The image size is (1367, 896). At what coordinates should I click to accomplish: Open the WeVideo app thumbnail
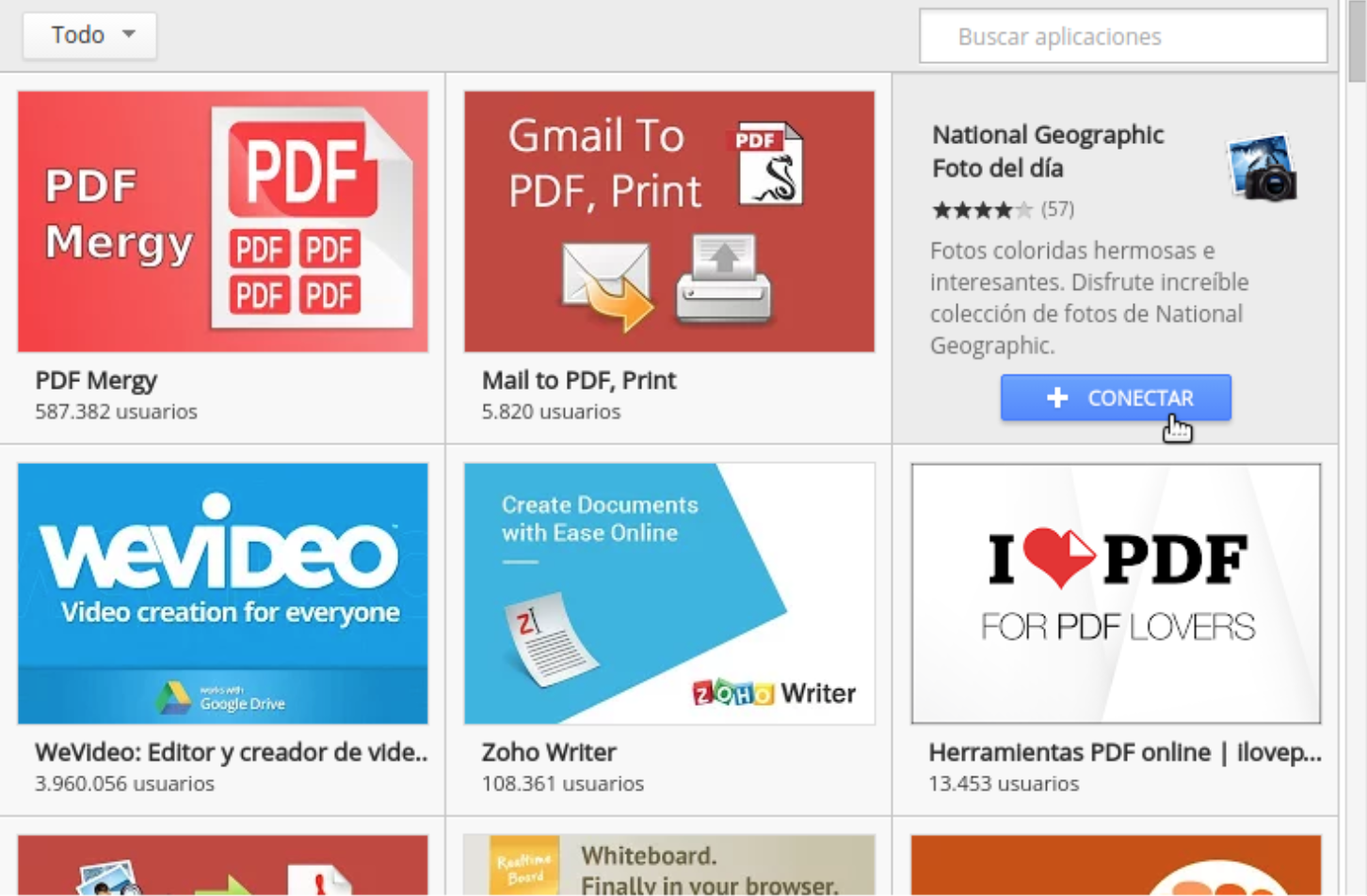coord(223,594)
